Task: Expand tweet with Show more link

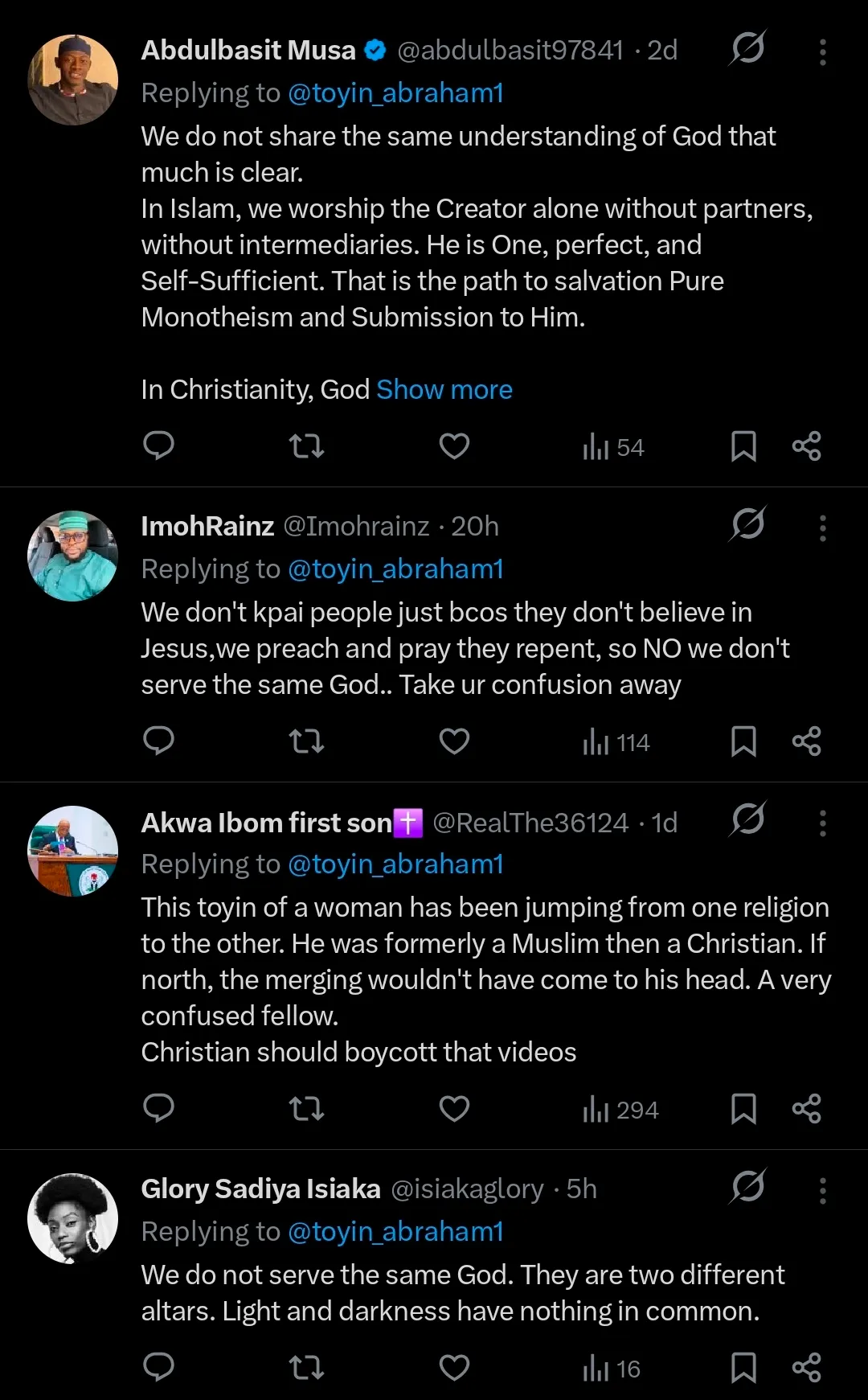Action: (x=444, y=390)
